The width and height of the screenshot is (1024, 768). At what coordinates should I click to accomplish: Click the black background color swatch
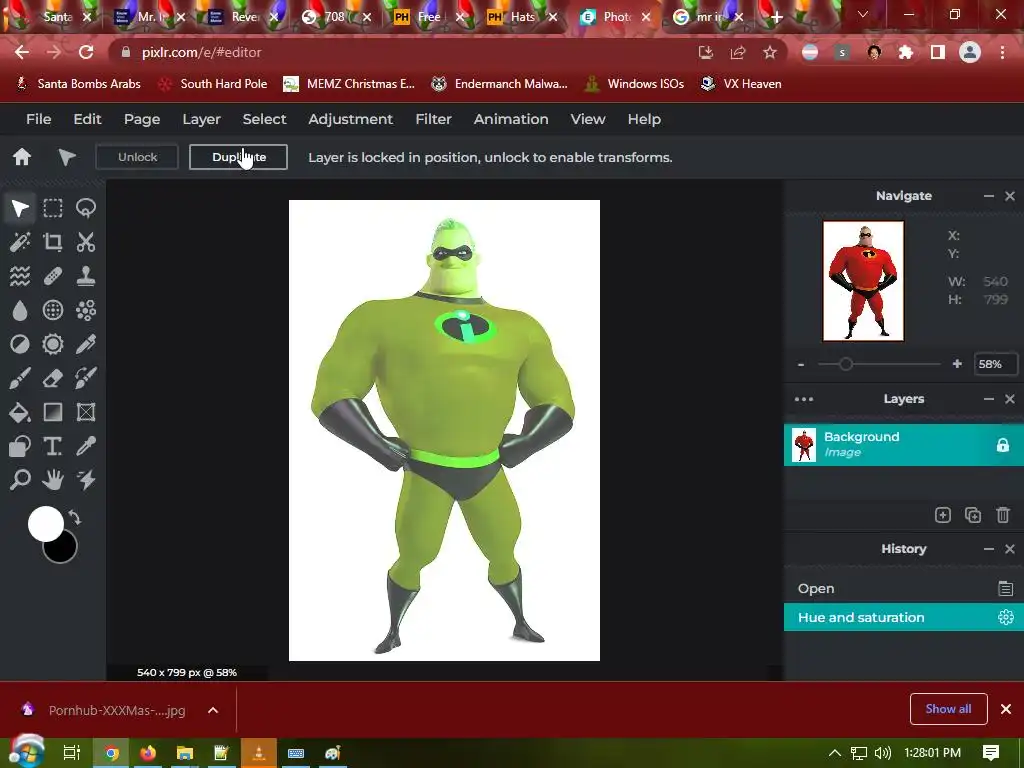(64, 551)
